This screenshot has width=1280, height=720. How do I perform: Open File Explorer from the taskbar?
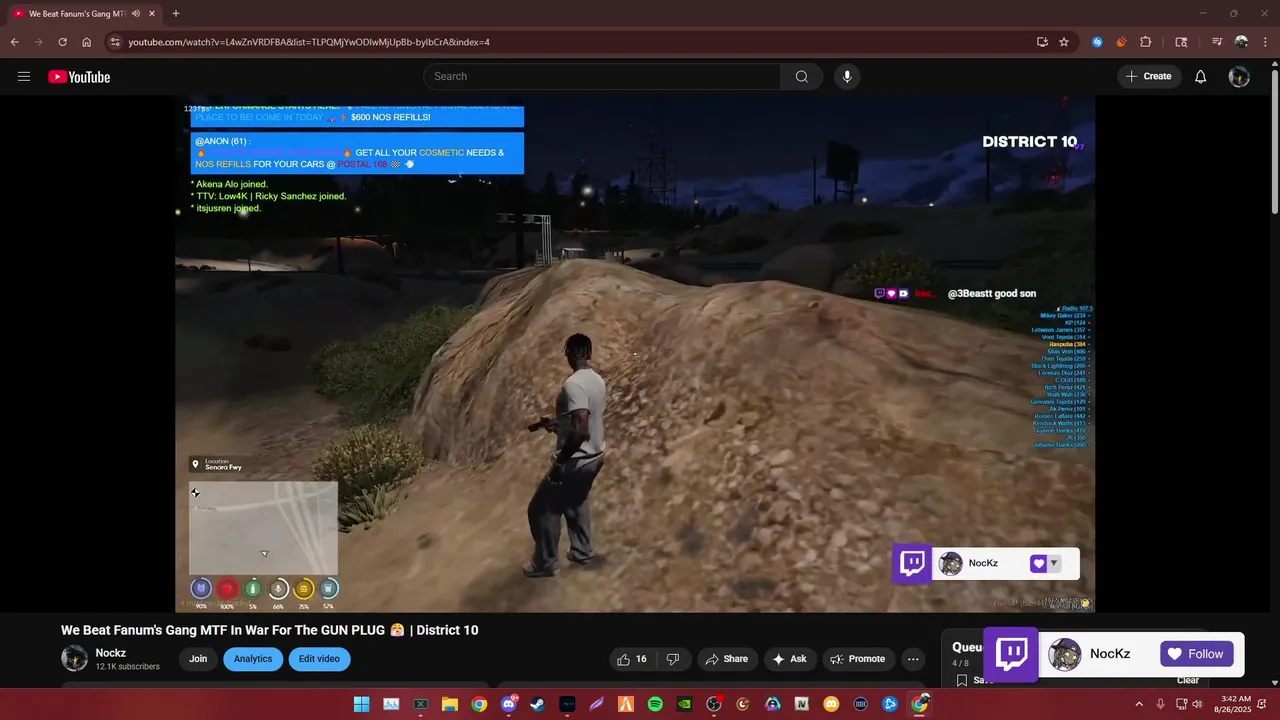(450, 704)
